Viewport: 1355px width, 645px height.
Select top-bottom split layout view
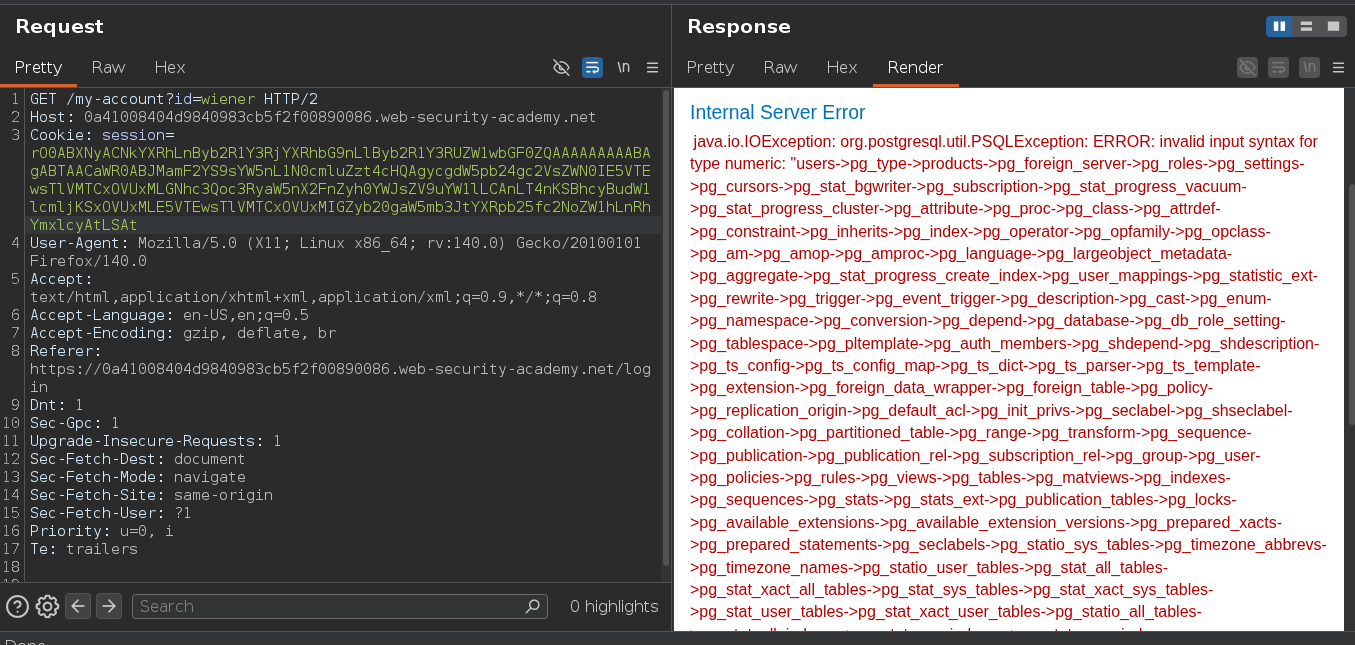pyautogui.click(x=1306, y=27)
